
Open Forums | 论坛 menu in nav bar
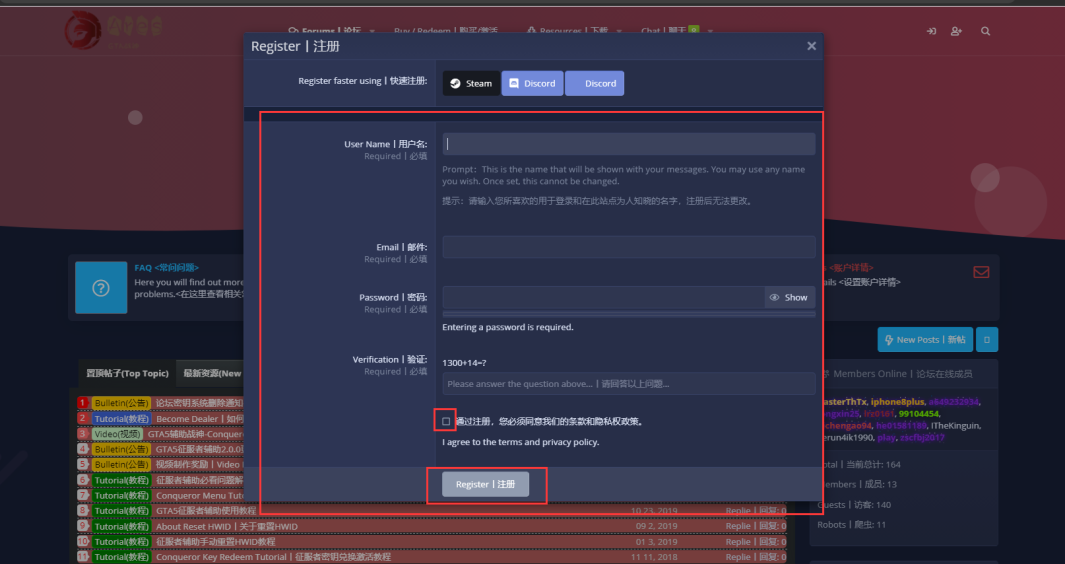coord(325,31)
